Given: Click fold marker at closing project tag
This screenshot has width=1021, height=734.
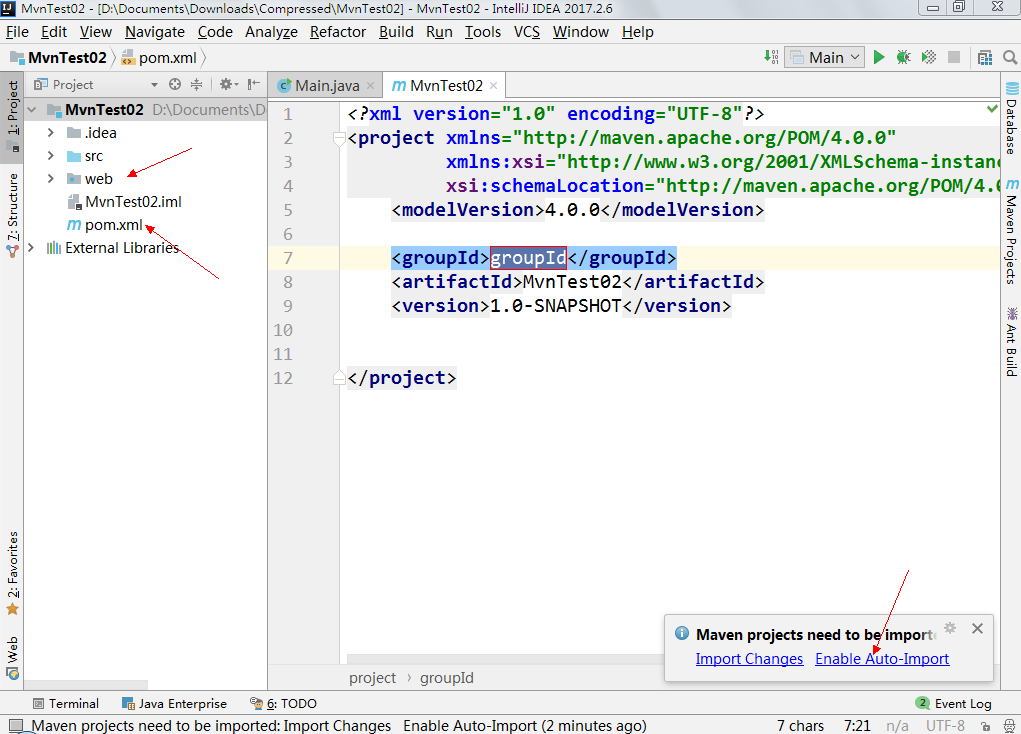Looking at the screenshot, I should (339, 378).
